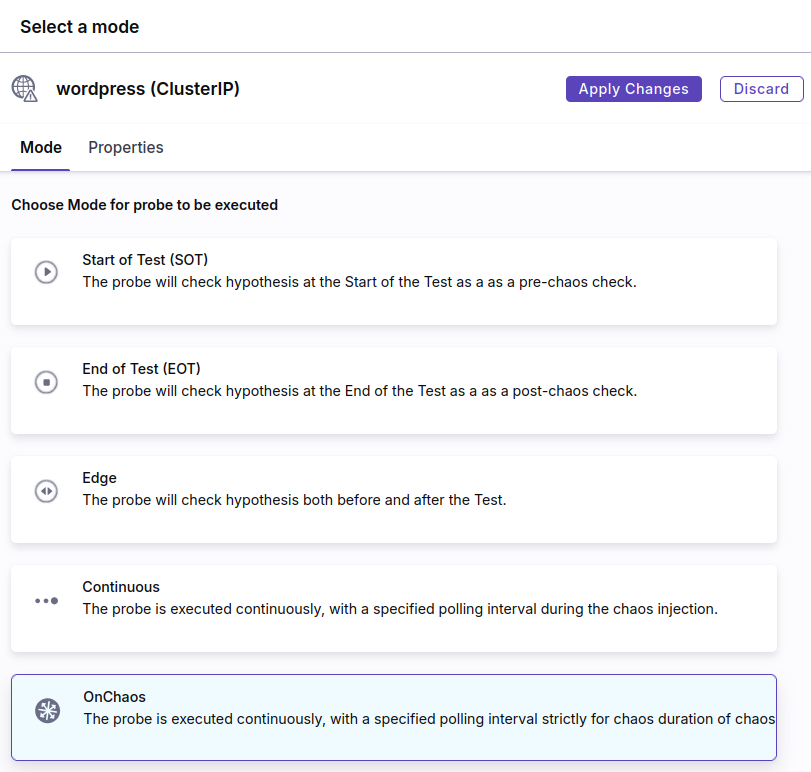The height and width of the screenshot is (772, 811).
Task: Discard the pending probe changes
Action: 761,89
